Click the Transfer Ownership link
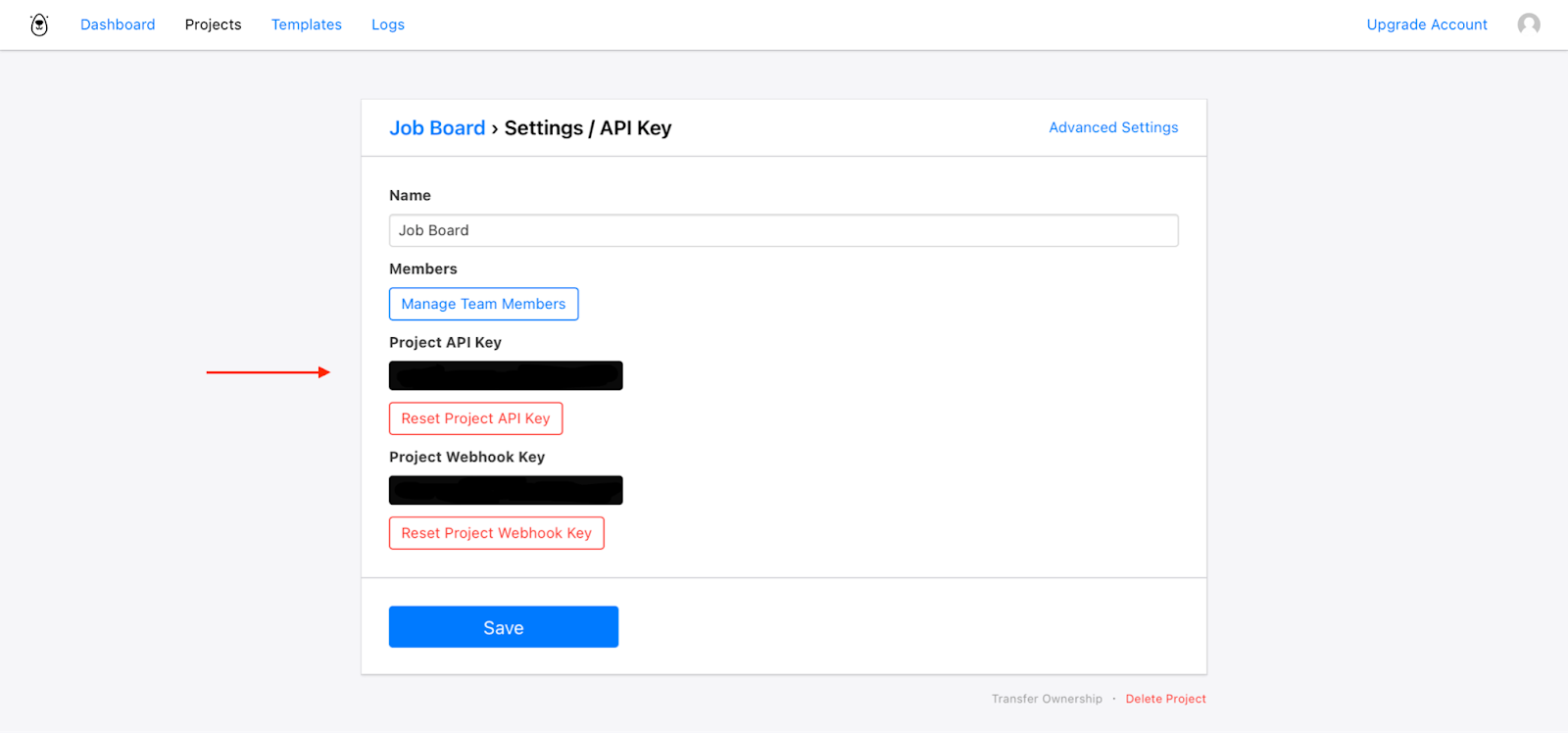The height and width of the screenshot is (733, 1568). 1047,699
